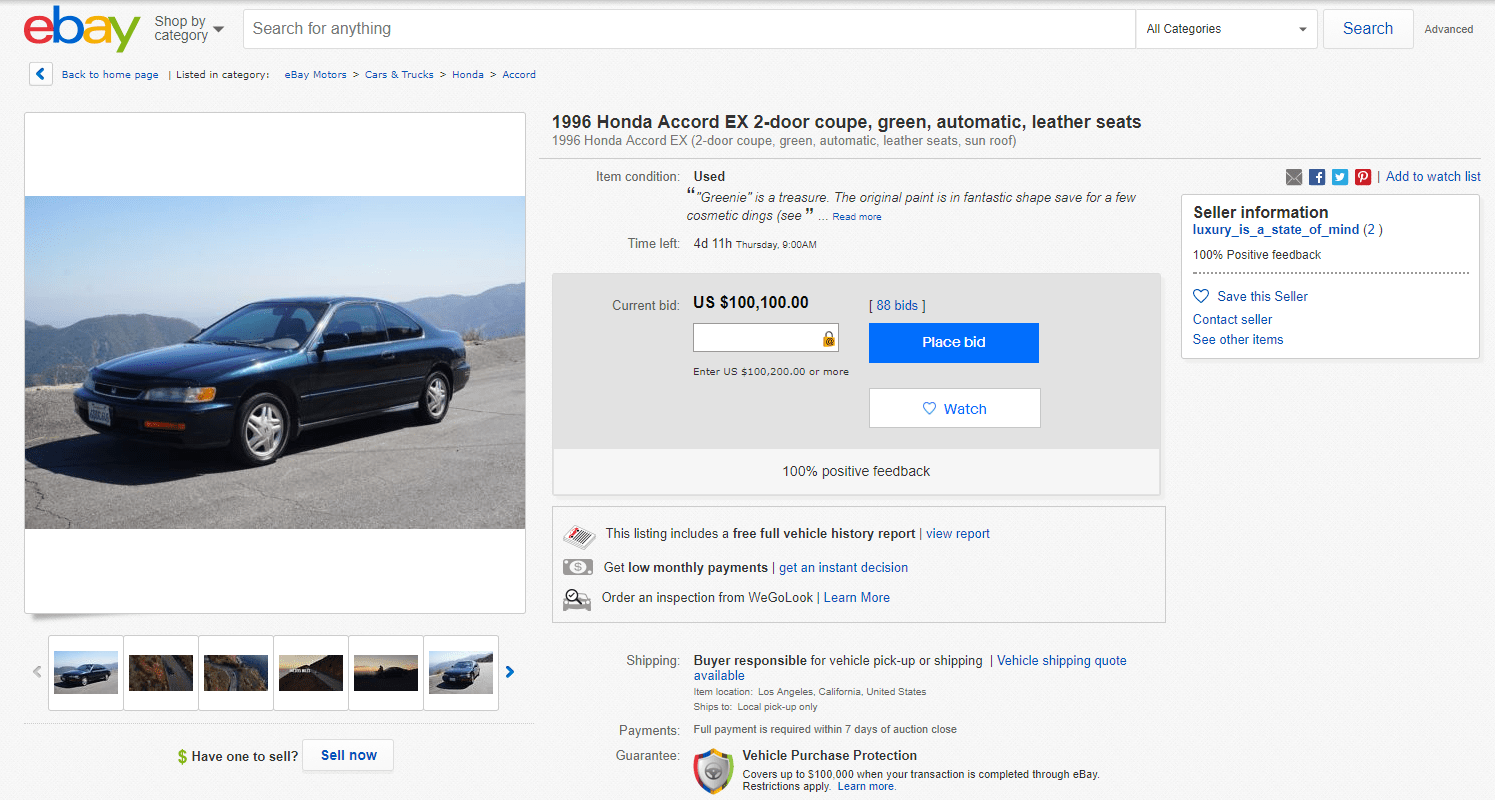Navigate to eBay Motors breadcrumb
The width and height of the screenshot is (1495, 800).
click(316, 74)
